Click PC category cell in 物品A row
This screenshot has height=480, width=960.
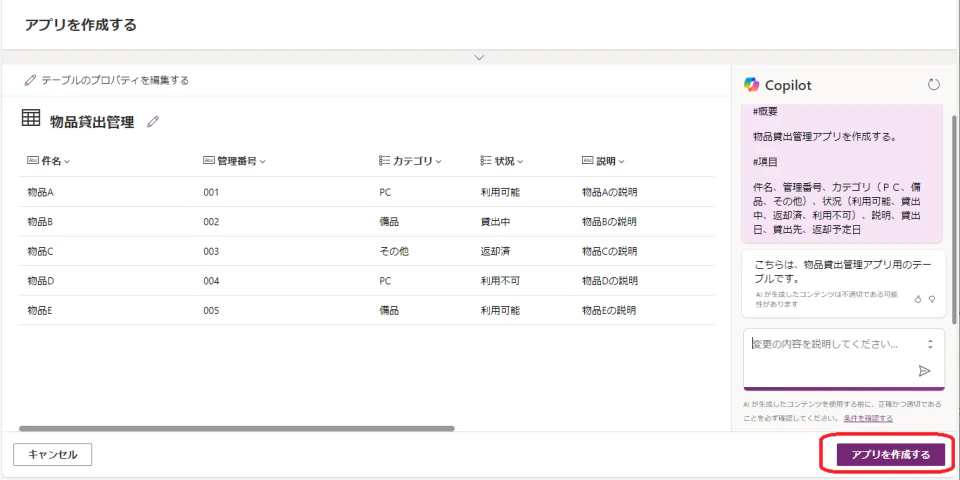click(x=385, y=192)
